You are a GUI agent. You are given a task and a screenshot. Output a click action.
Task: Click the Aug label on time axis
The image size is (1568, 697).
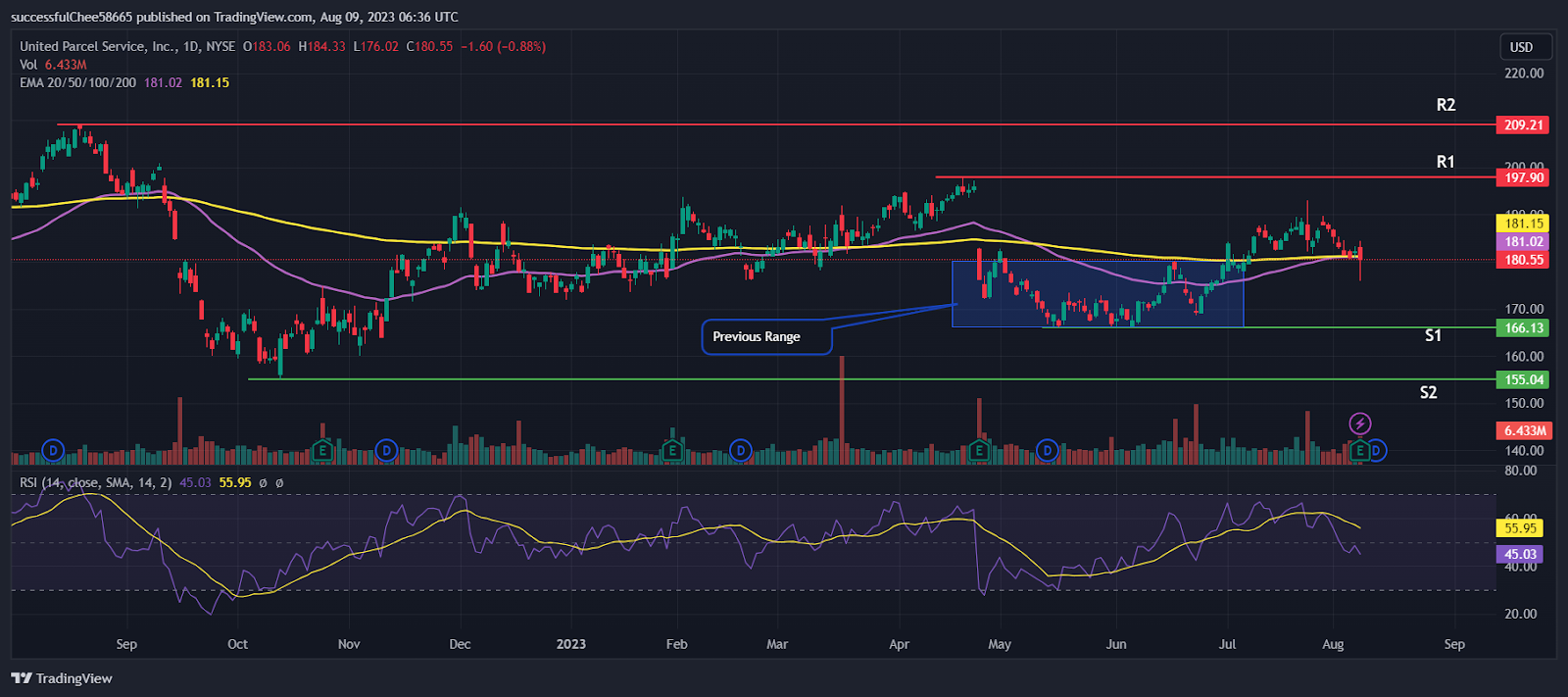[1333, 644]
